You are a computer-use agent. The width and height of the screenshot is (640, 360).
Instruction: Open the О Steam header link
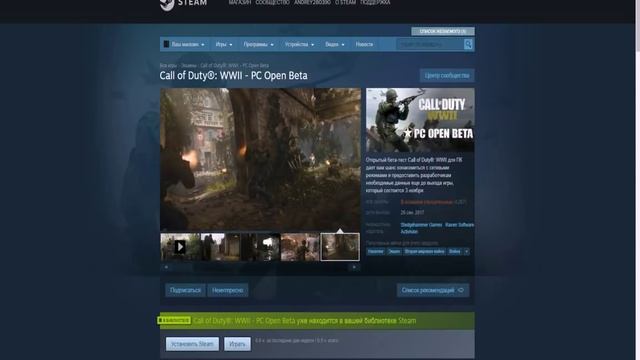(345, 2)
